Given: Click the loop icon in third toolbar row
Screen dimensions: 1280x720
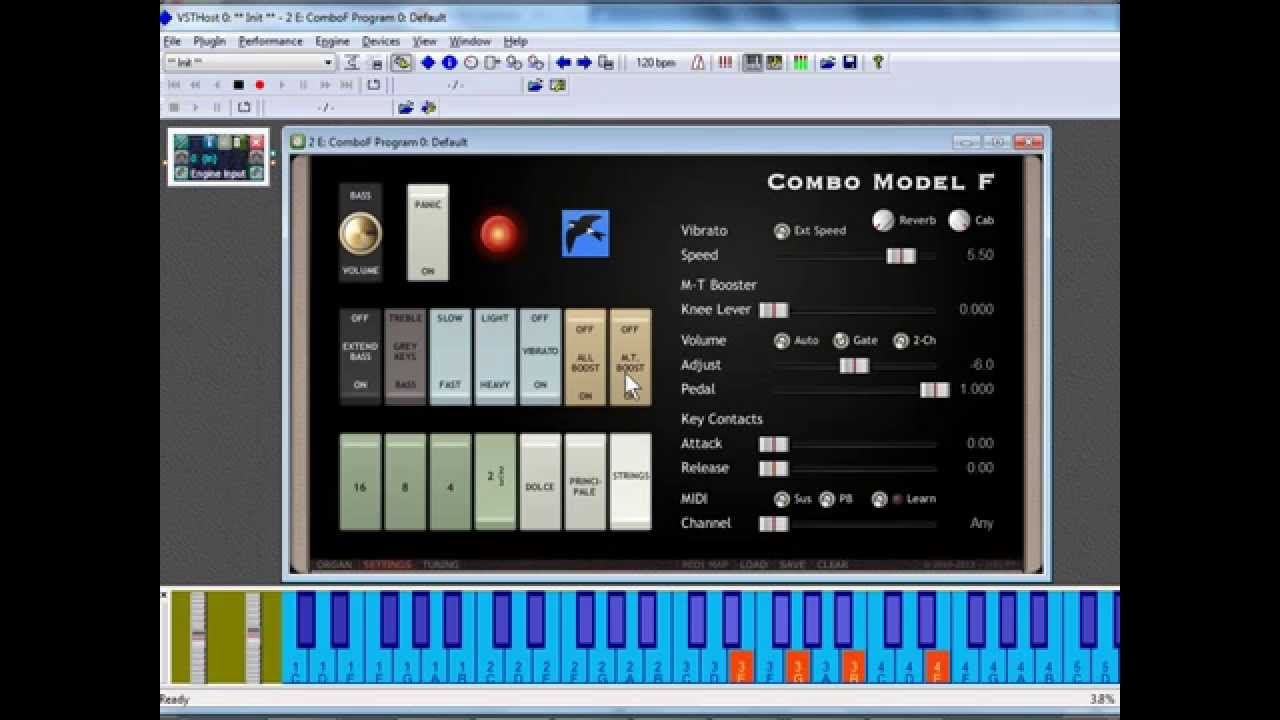Looking at the screenshot, I should [244, 107].
